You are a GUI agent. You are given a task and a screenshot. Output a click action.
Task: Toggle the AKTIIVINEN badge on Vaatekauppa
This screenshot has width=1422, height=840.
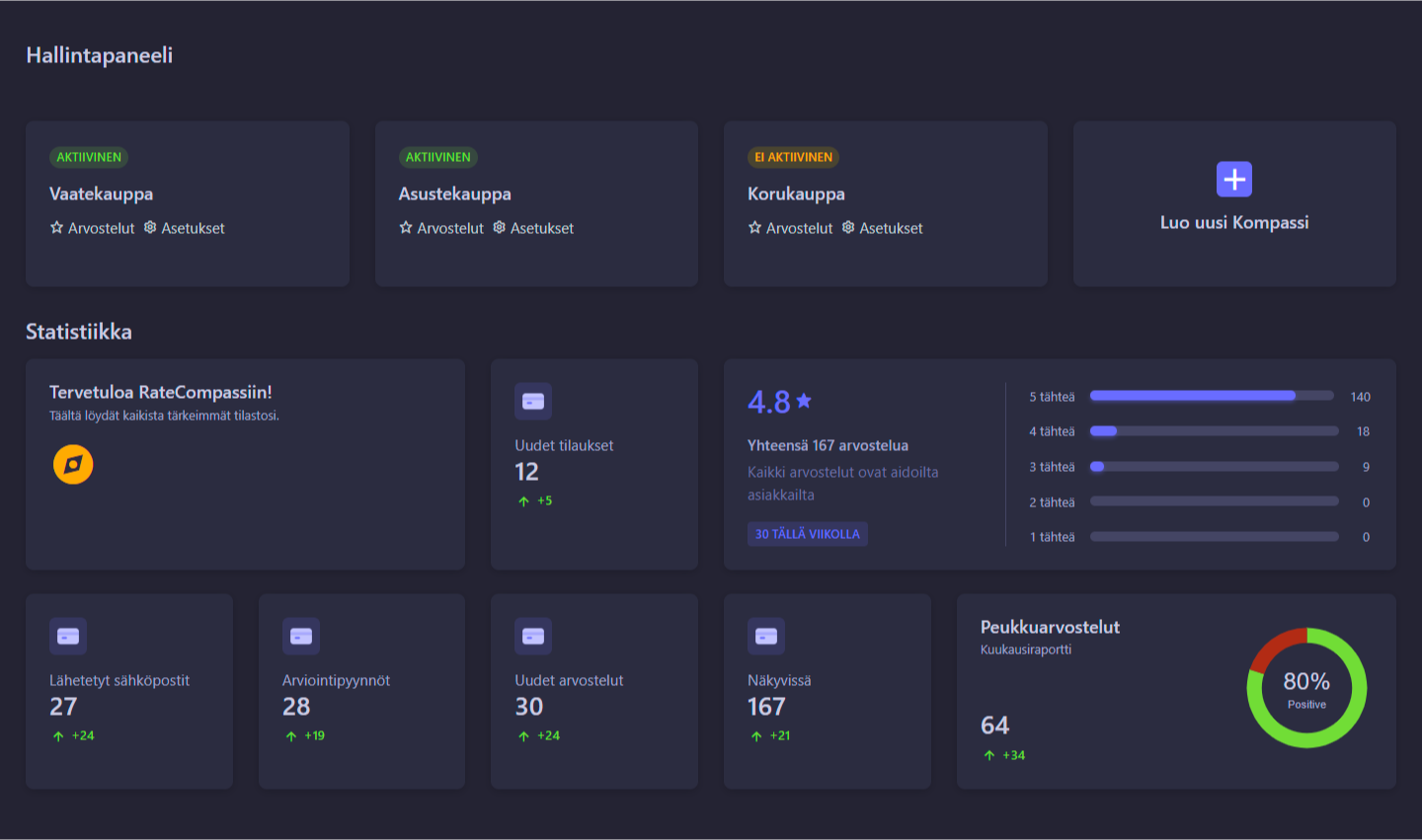(x=88, y=157)
